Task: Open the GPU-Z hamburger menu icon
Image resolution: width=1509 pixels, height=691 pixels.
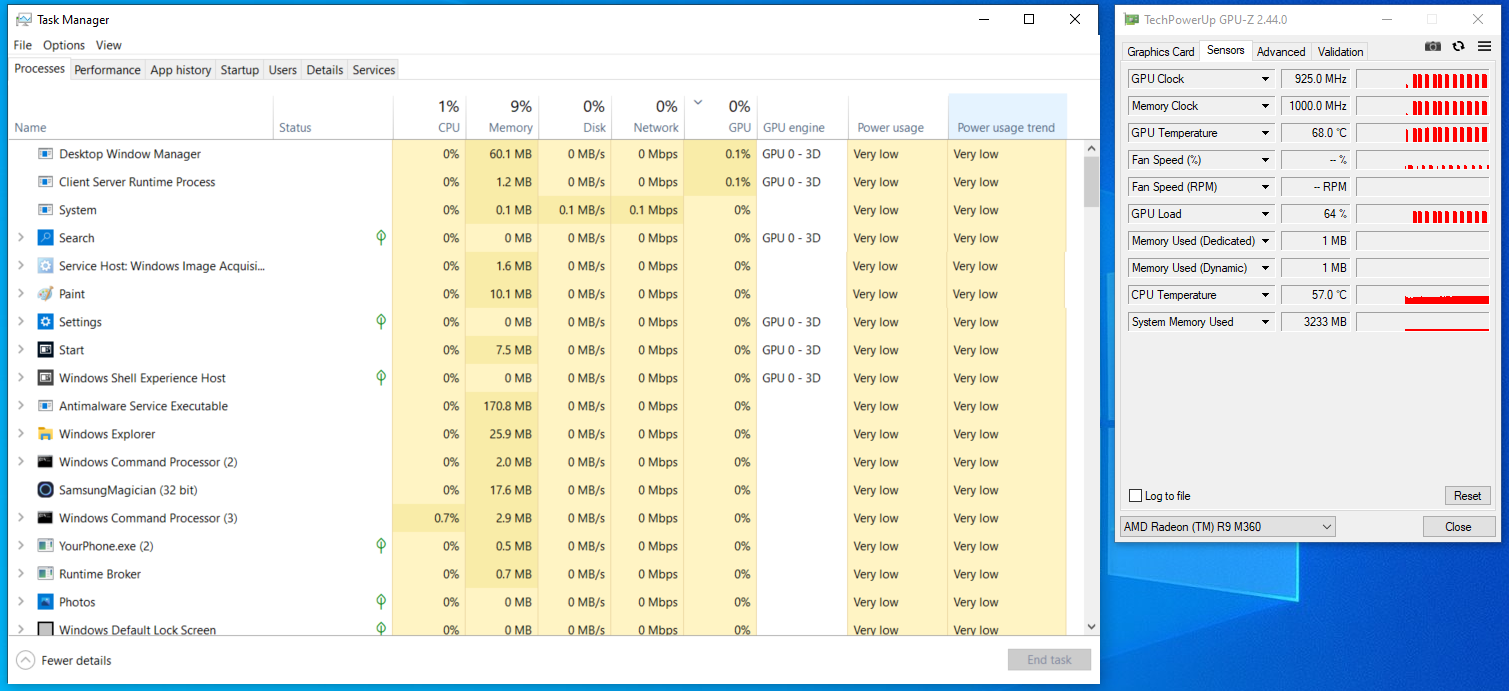Action: click(x=1484, y=46)
